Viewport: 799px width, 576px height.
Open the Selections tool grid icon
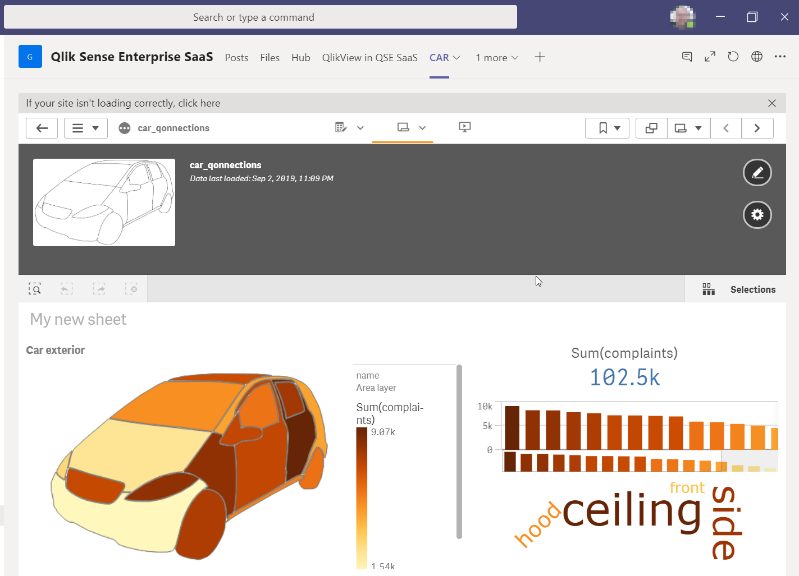point(708,290)
